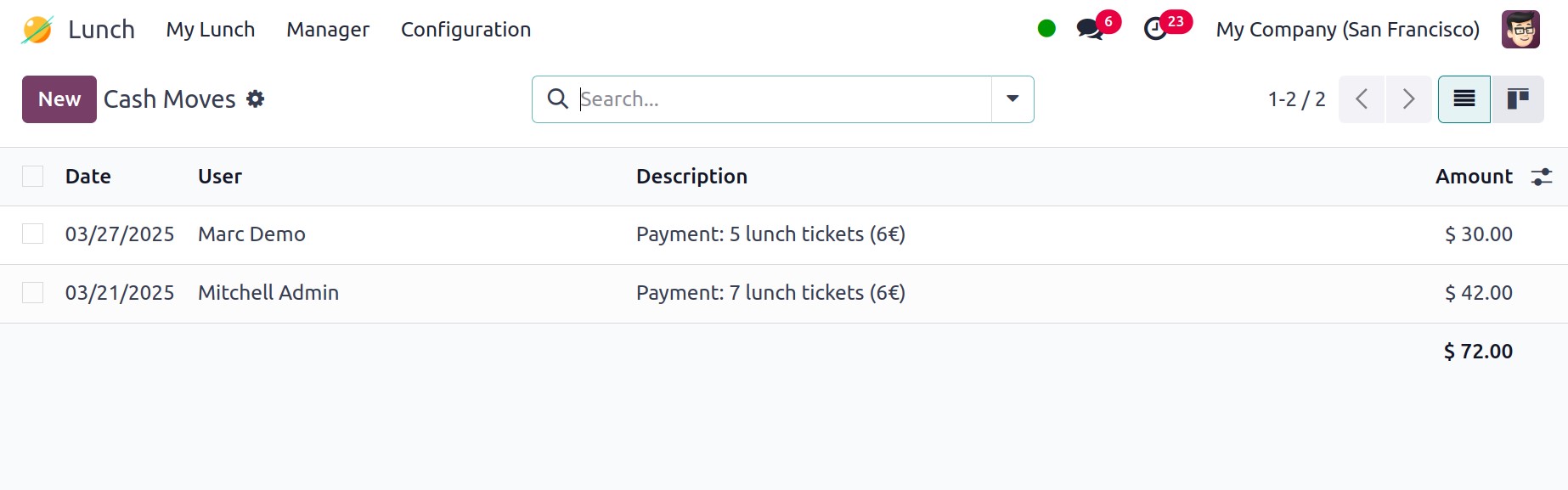Switch to List view
Screen dimensions: 1568x490
(x=1464, y=99)
